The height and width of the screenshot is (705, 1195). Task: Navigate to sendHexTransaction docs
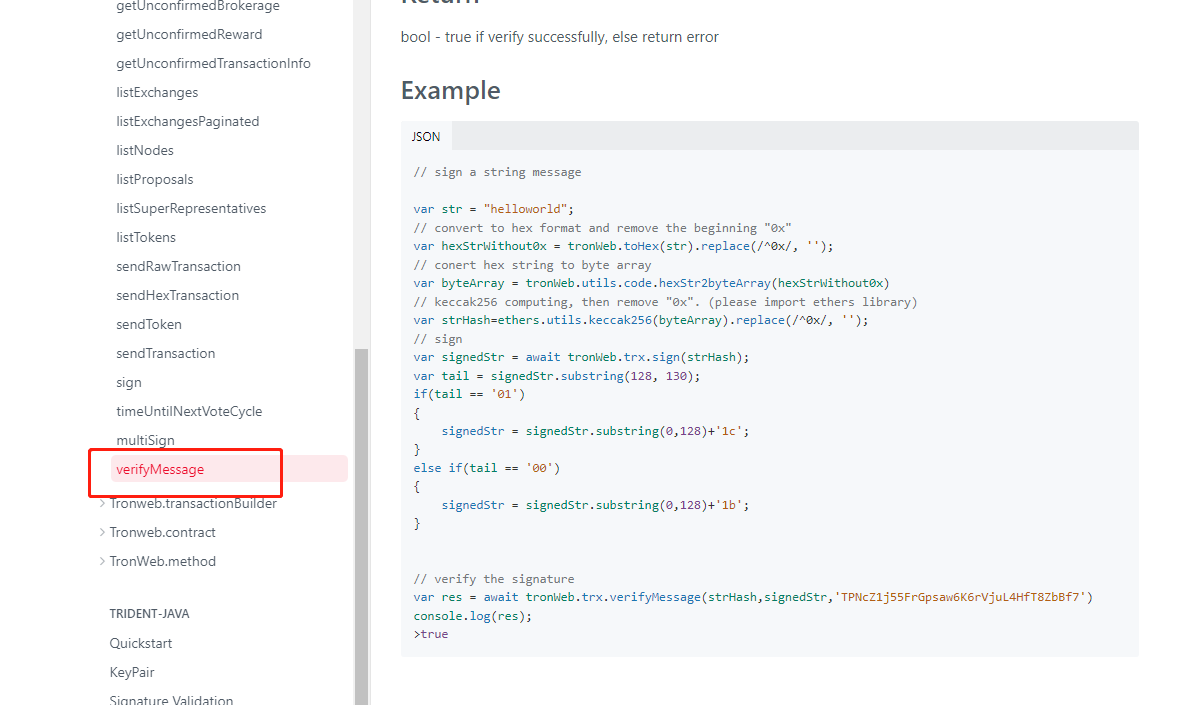pos(178,295)
